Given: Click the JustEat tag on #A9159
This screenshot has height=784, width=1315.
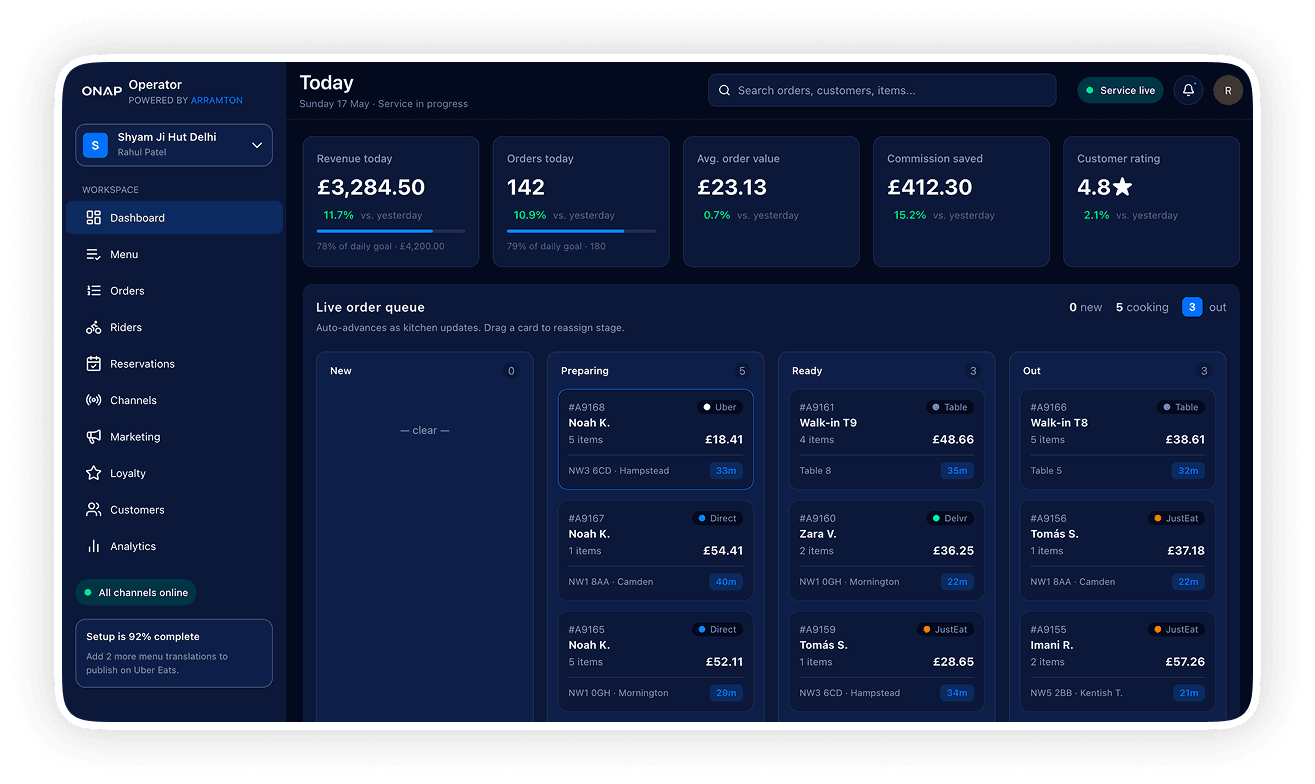Looking at the screenshot, I should tap(946, 629).
